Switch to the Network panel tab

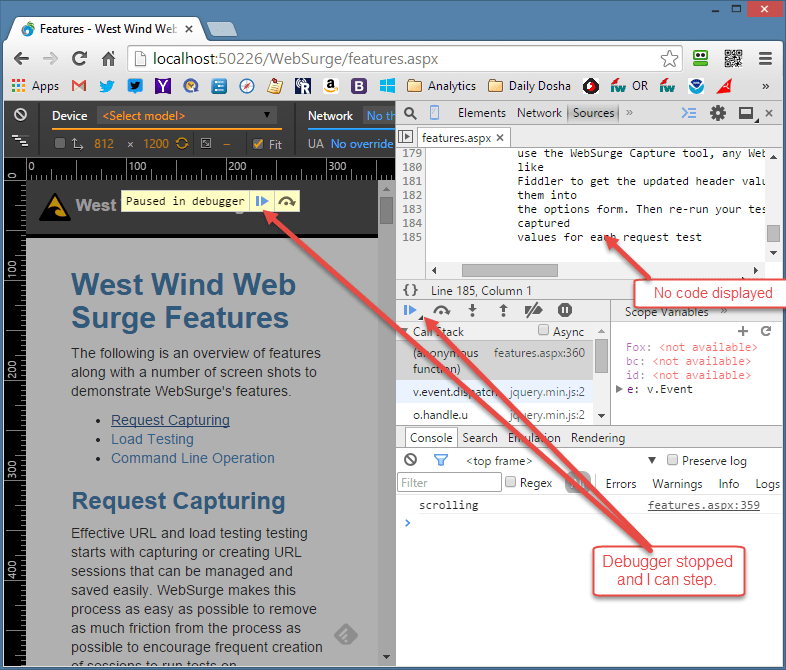[539, 113]
